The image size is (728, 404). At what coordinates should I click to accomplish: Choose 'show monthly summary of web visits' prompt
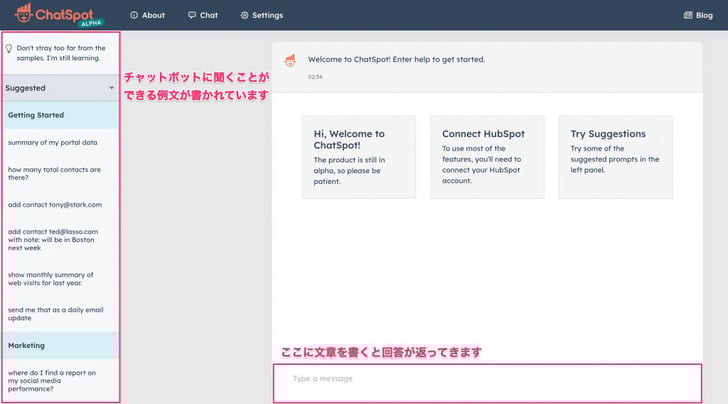pyautogui.click(x=51, y=279)
